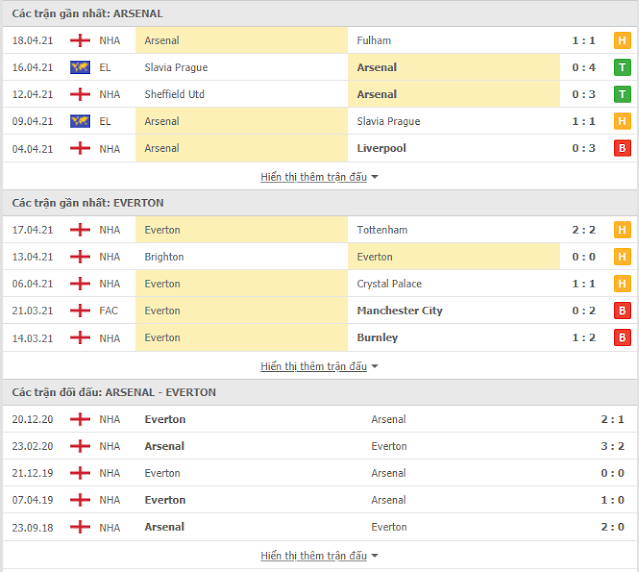639x572 pixels.
Task: Expand more Everton recent matches list
Action: 319,366
